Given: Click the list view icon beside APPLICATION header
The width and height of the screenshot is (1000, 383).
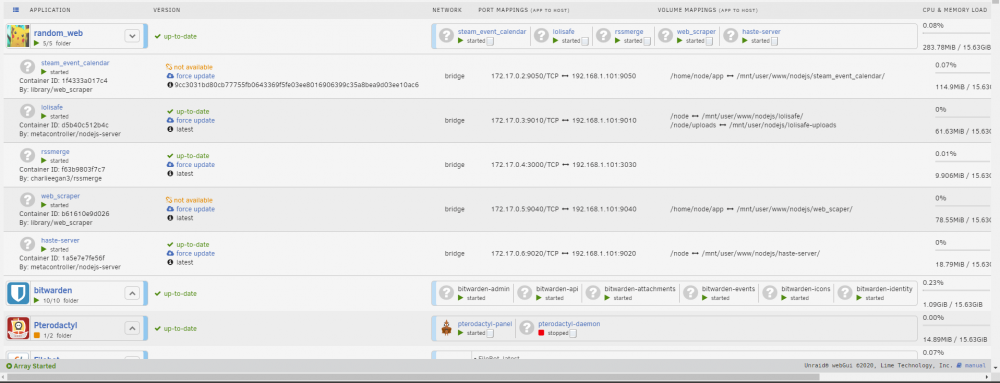Looking at the screenshot, I should 15,10.
